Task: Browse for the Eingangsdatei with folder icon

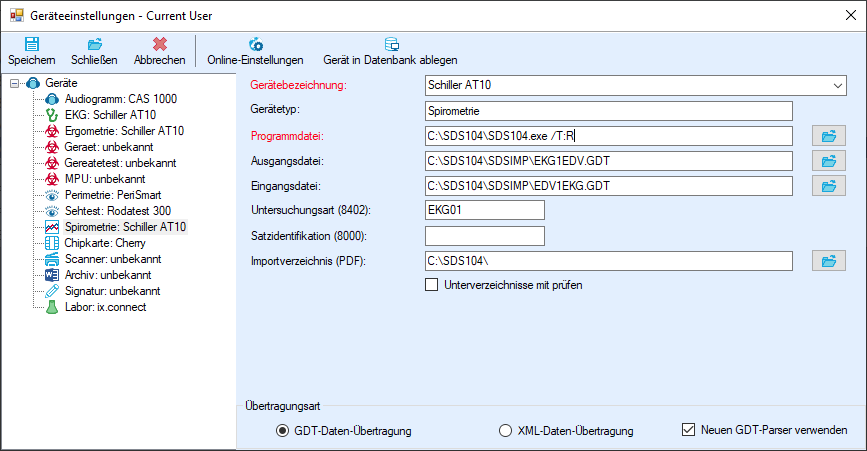Action: [829, 186]
